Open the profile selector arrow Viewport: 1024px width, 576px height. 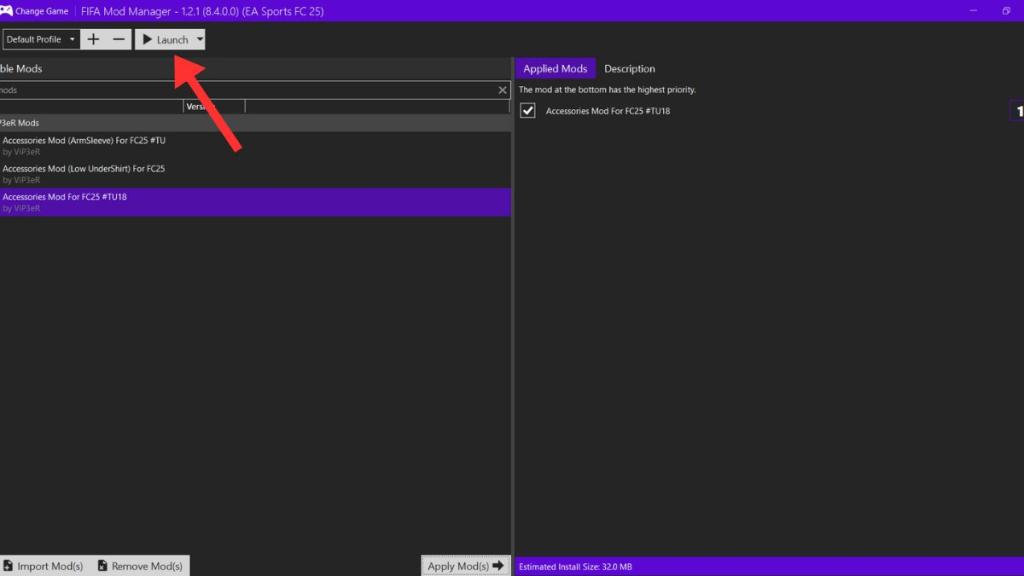pos(71,39)
